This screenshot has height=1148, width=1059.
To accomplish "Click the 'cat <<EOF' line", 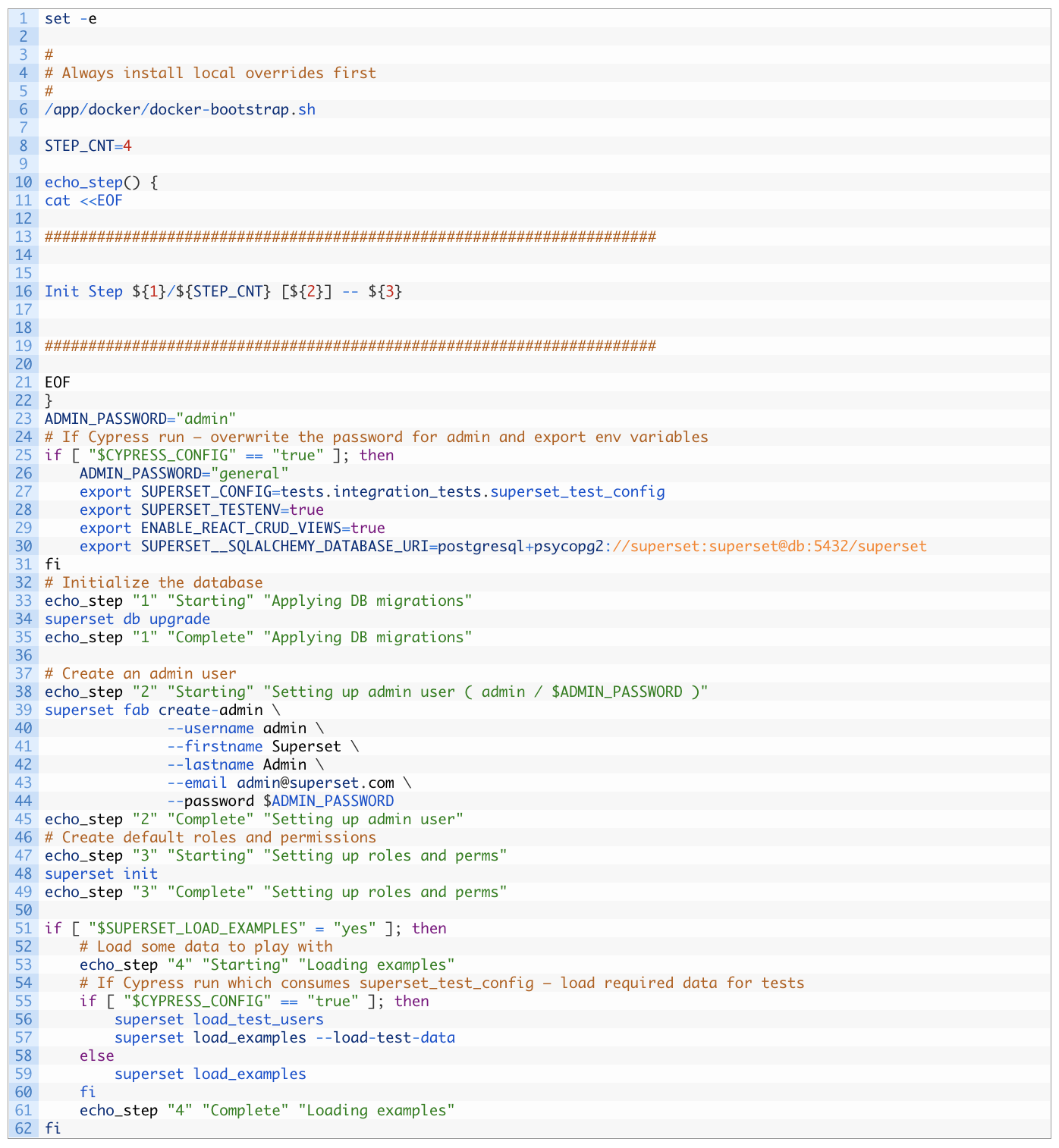I will point(83,200).
